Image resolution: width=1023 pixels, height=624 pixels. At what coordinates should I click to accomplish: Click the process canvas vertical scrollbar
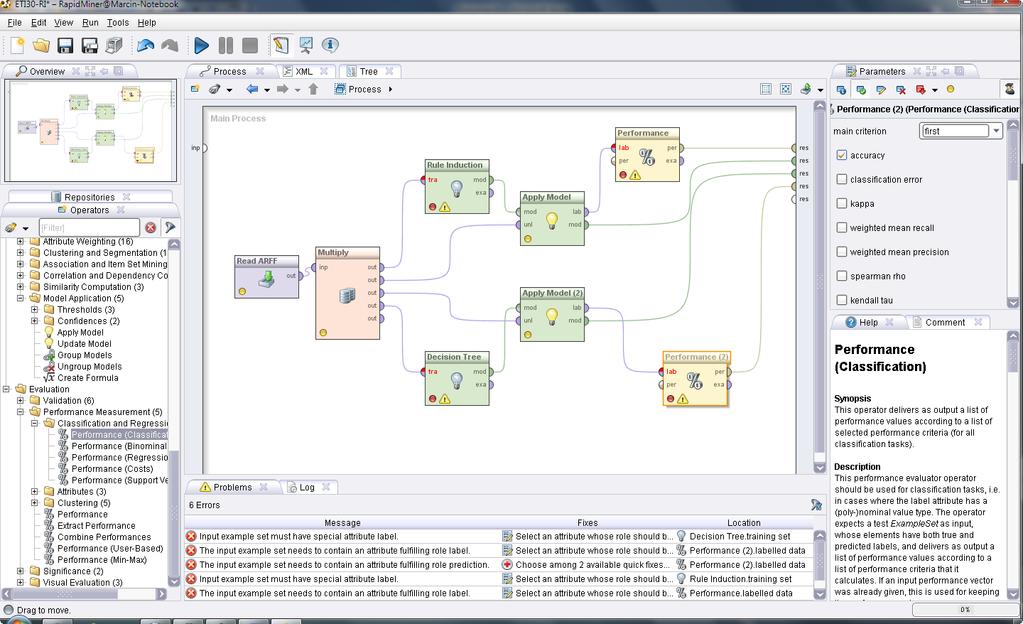(x=819, y=287)
